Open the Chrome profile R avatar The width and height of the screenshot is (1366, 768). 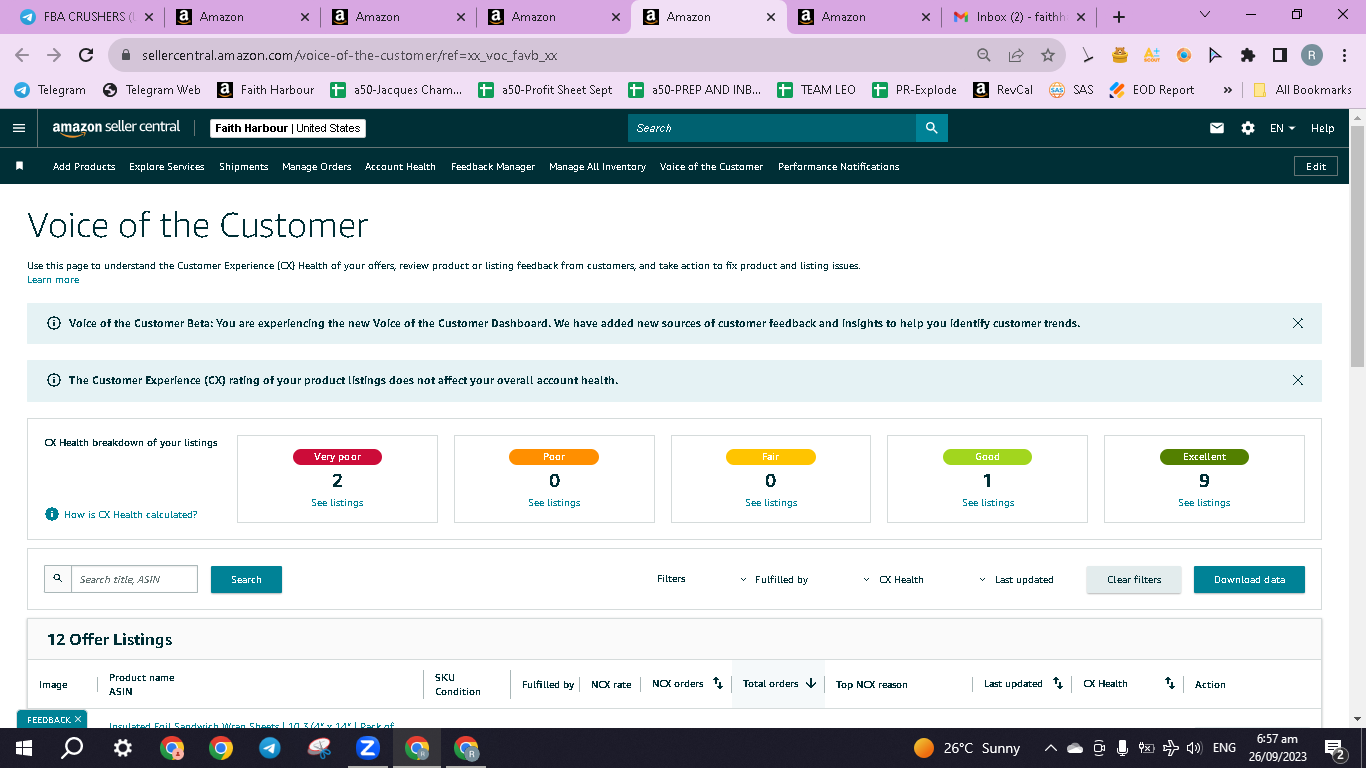tap(1311, 56)
